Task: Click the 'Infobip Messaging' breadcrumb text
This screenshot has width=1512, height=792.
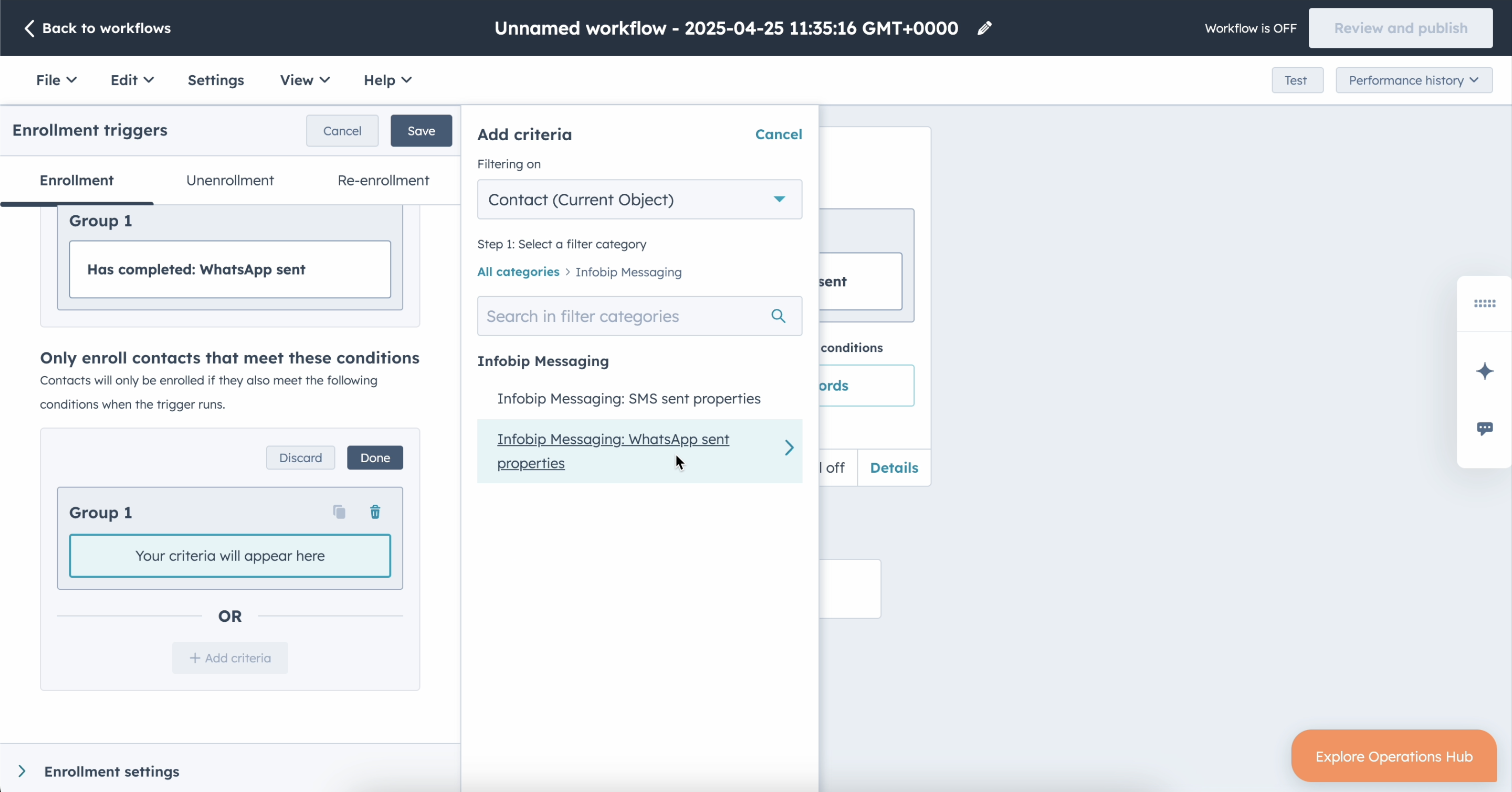Action: 628,272
